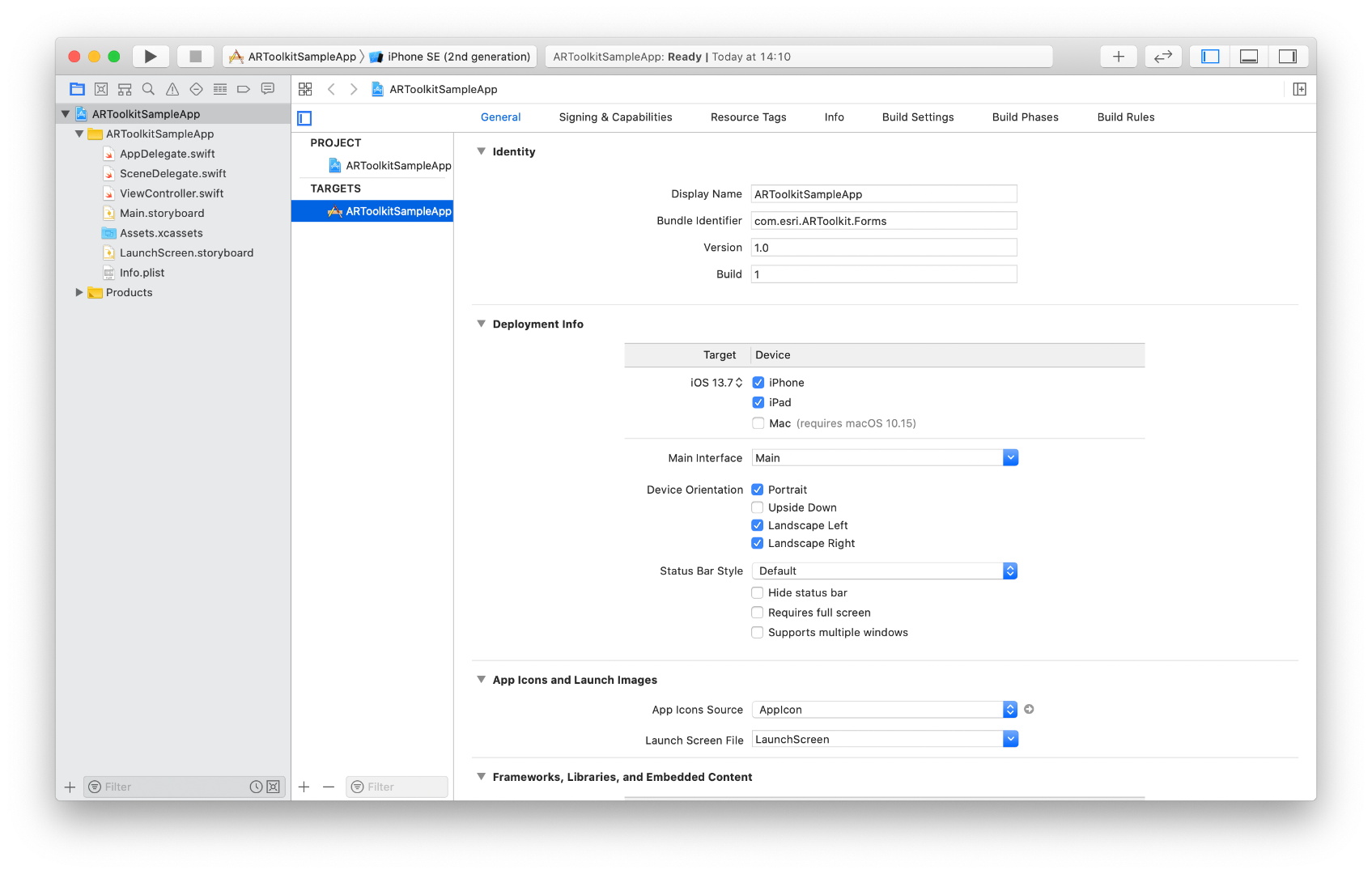This screenshot has width=1372, height=874.
Task: Enable Upside Down orientation
Action: pyautogui.click(x=758, y=507)
